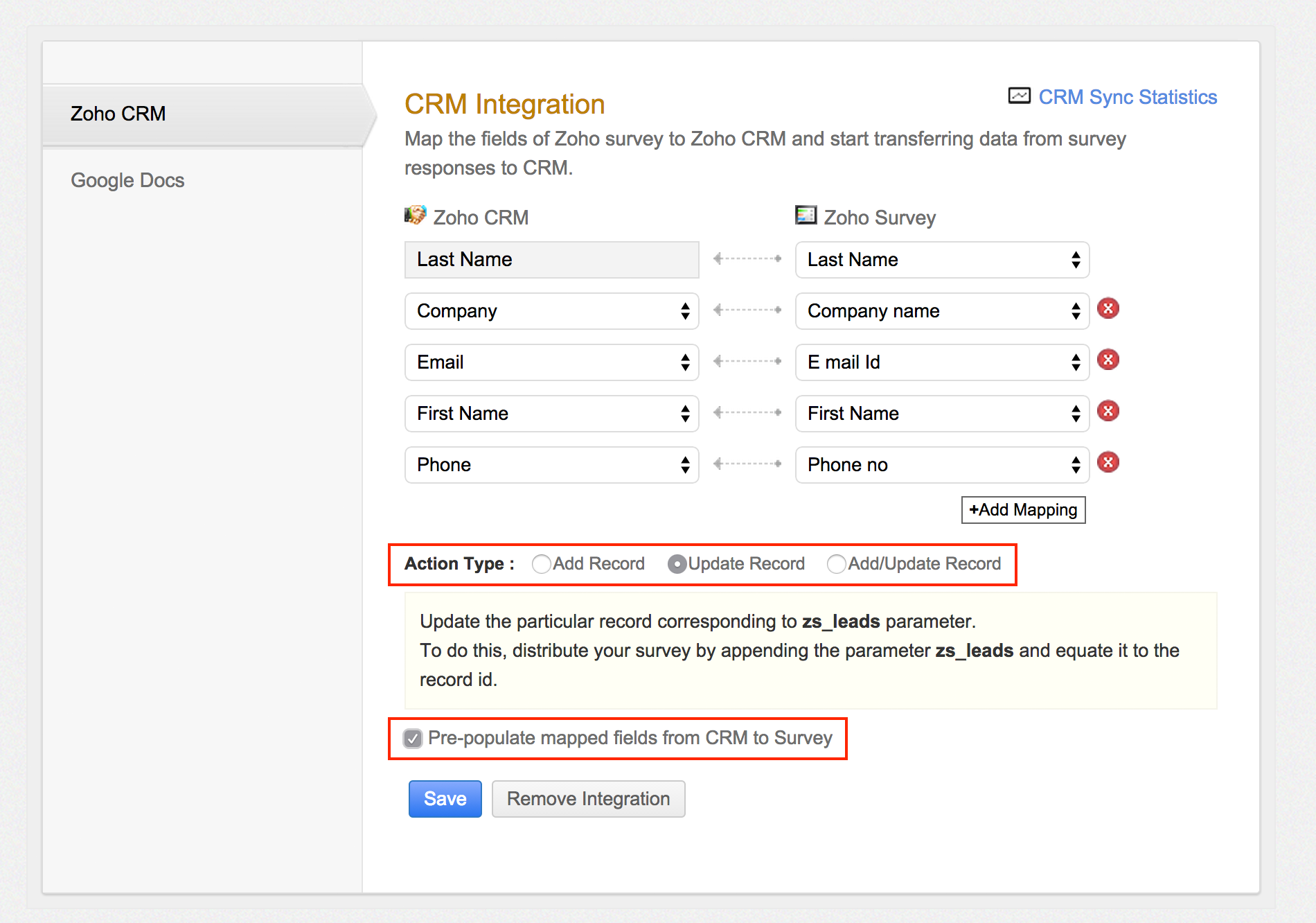Click the Zoho CRM column logo icon
Image resolution: width=1316 pixels, height=923 pixels.
416,216
